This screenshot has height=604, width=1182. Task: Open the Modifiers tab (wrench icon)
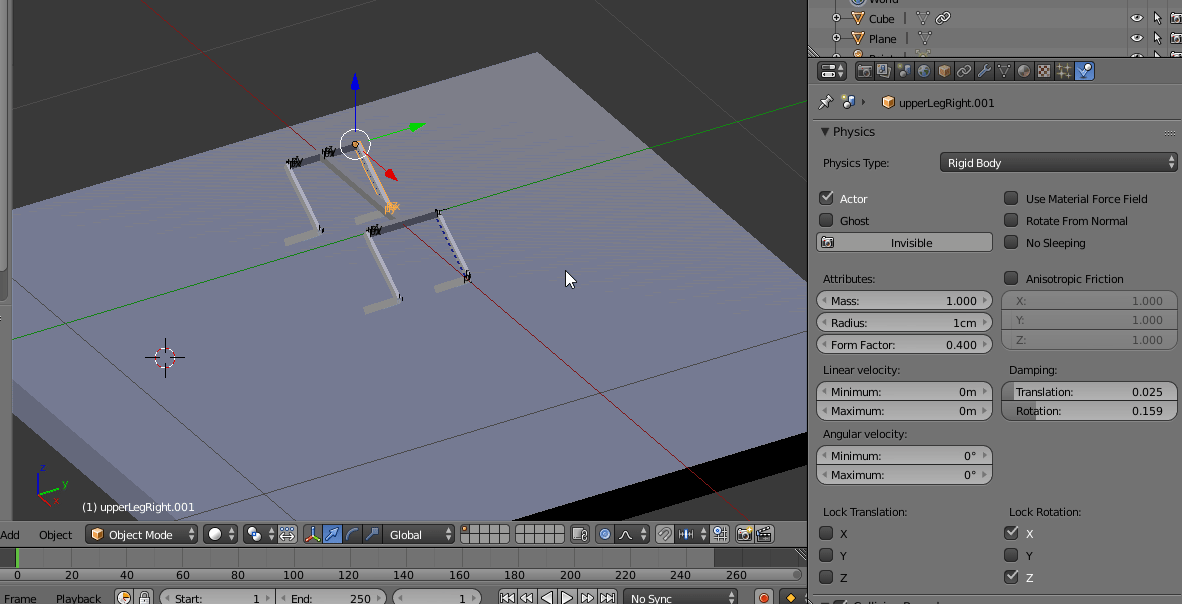(x=985, y=70)
